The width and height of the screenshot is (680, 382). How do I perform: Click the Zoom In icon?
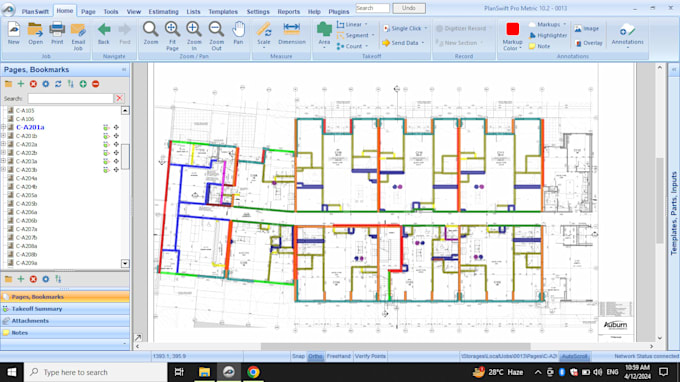click(194, 36)
